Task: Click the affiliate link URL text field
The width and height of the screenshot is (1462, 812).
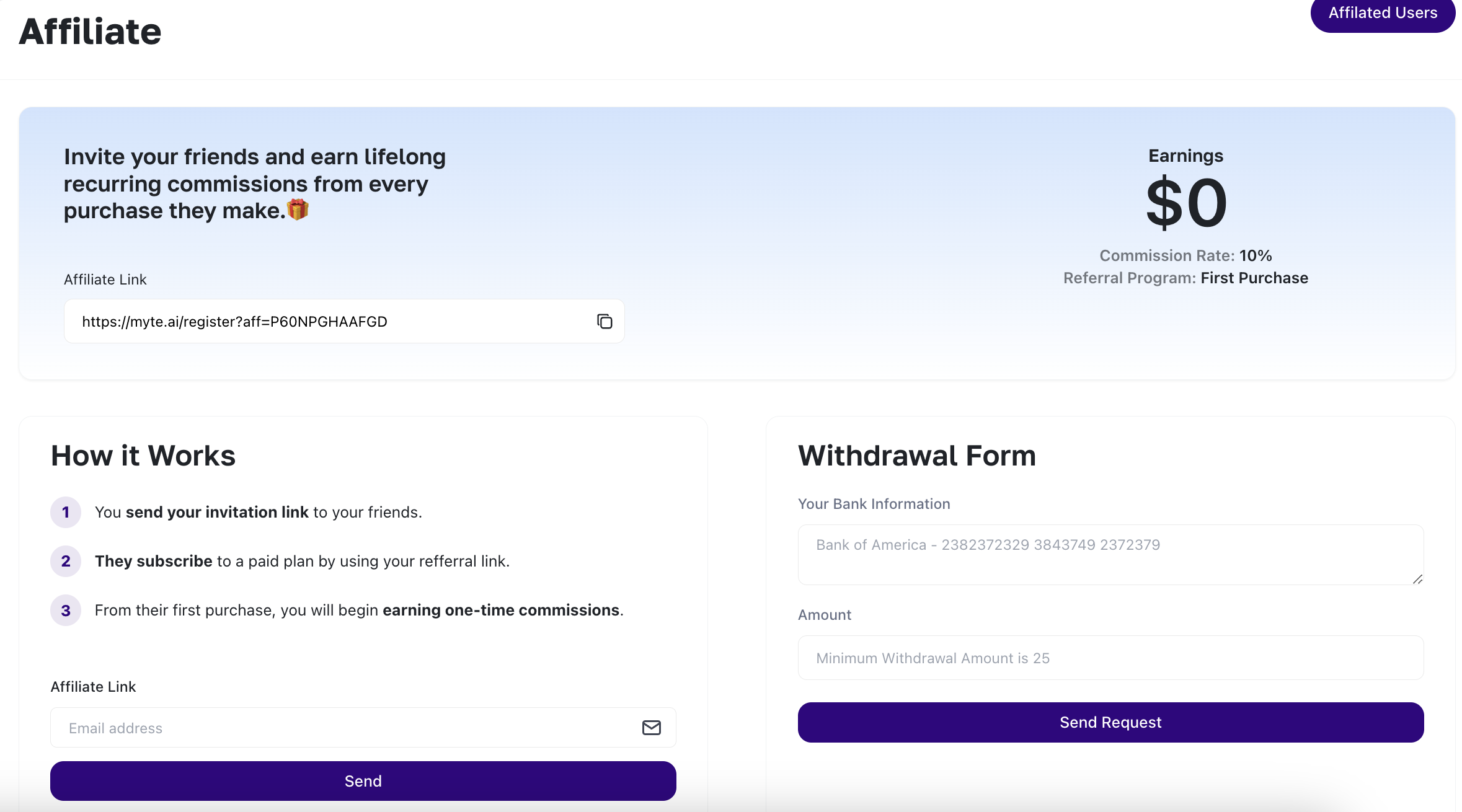Action: [329, 321]
